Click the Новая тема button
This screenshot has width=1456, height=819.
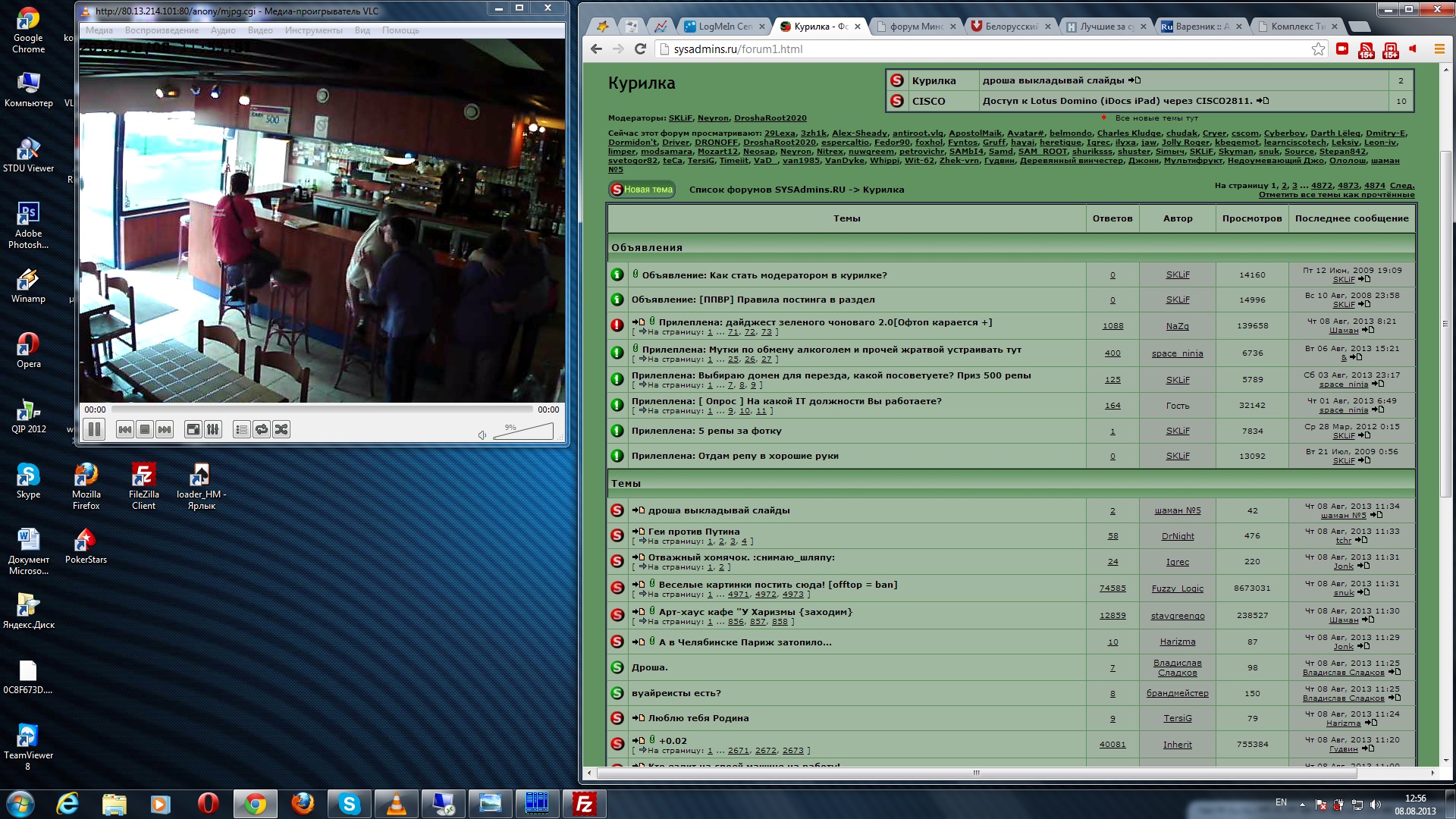pos(642,190)
